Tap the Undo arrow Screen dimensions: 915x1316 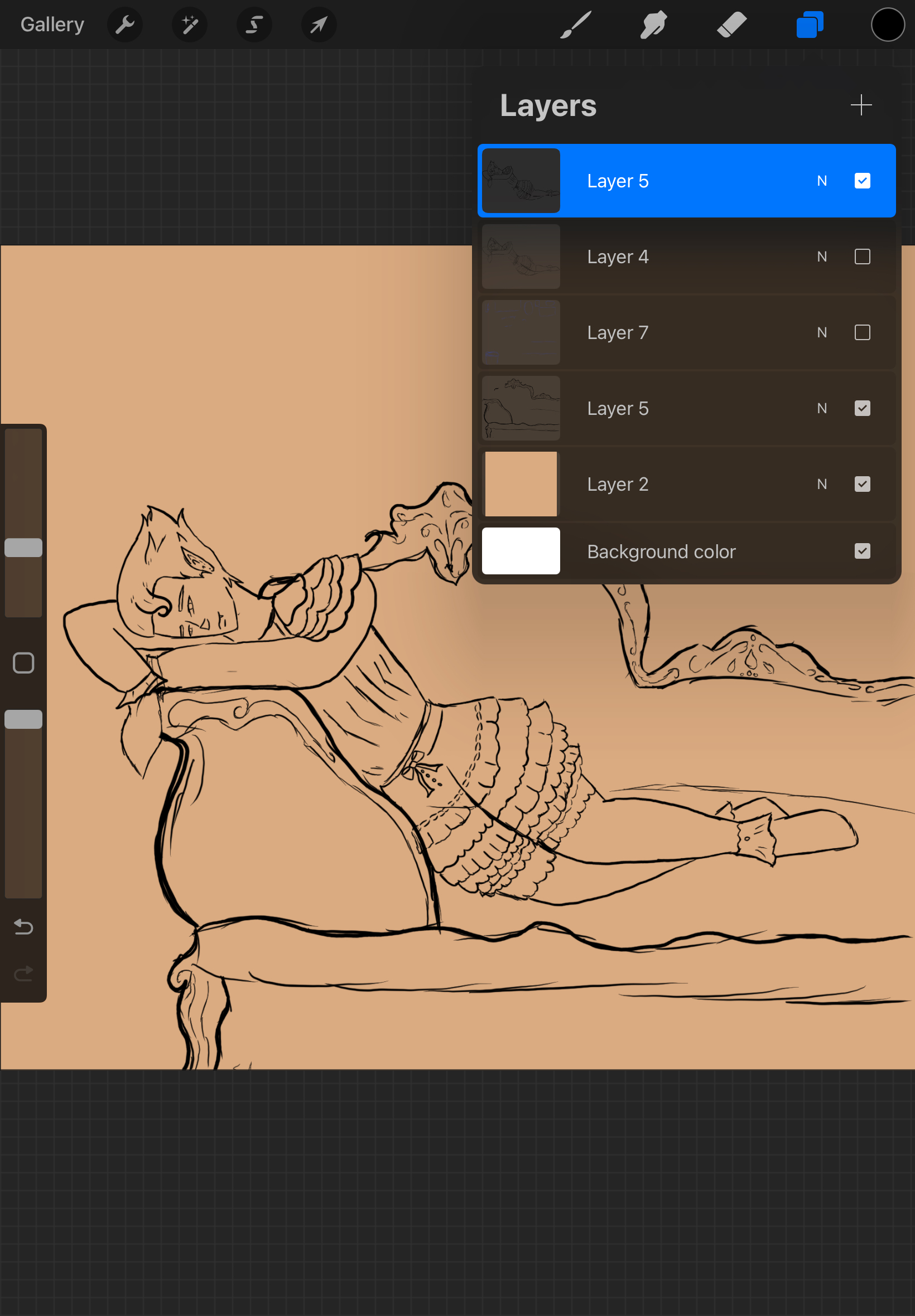tap(23, 926)
